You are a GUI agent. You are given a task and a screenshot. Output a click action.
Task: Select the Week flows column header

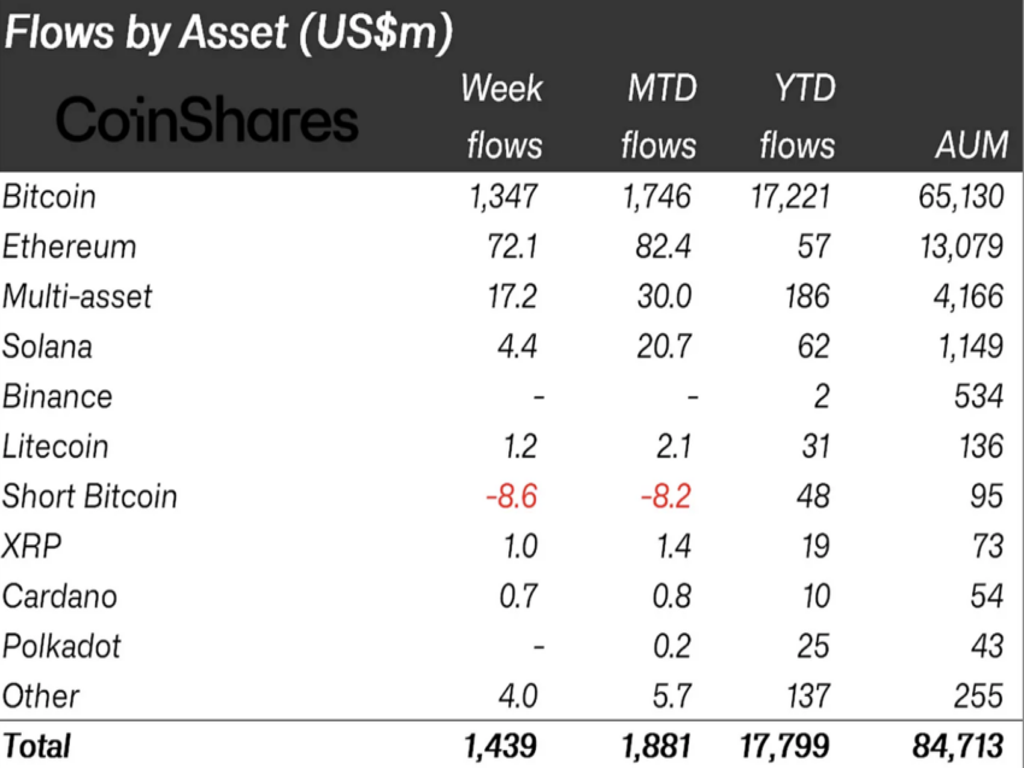502,117
